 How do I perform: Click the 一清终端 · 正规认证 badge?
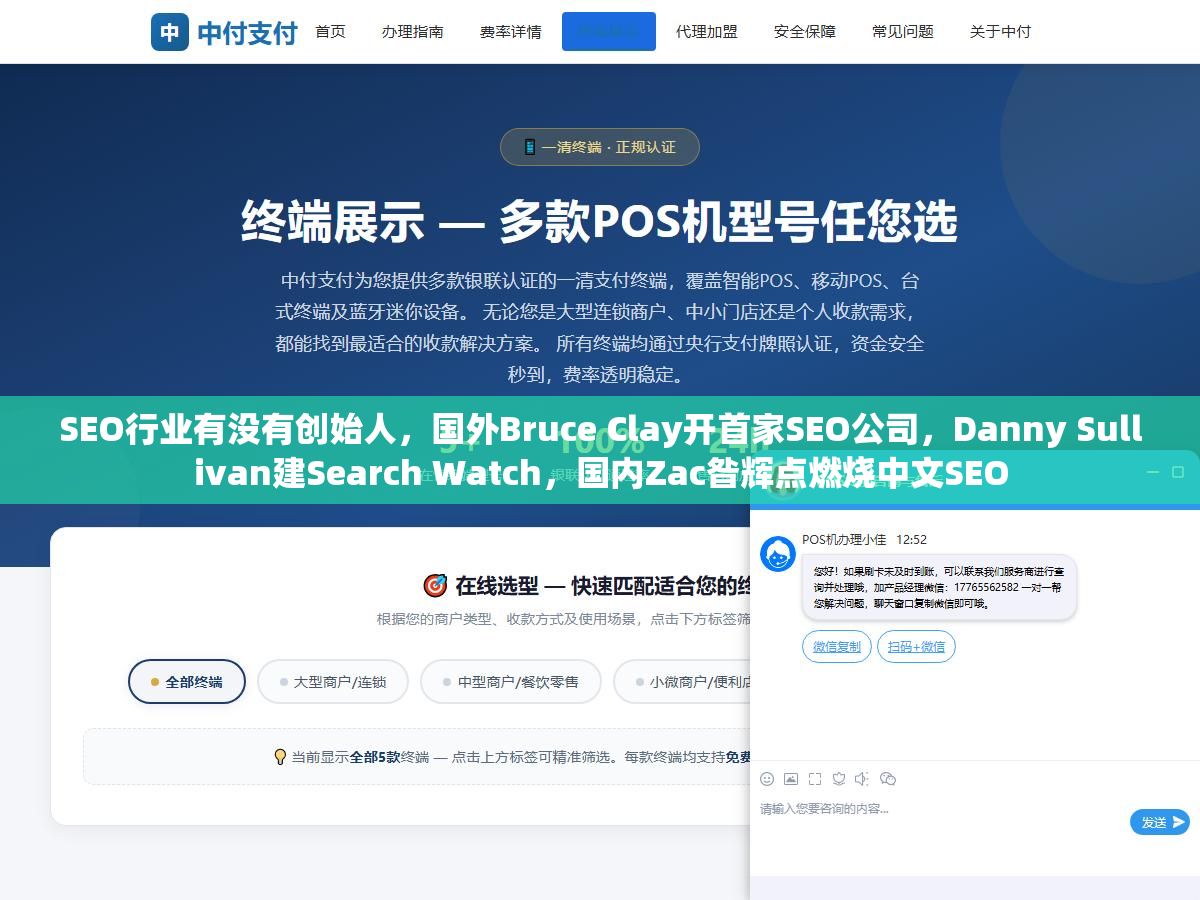pos(600,147)
